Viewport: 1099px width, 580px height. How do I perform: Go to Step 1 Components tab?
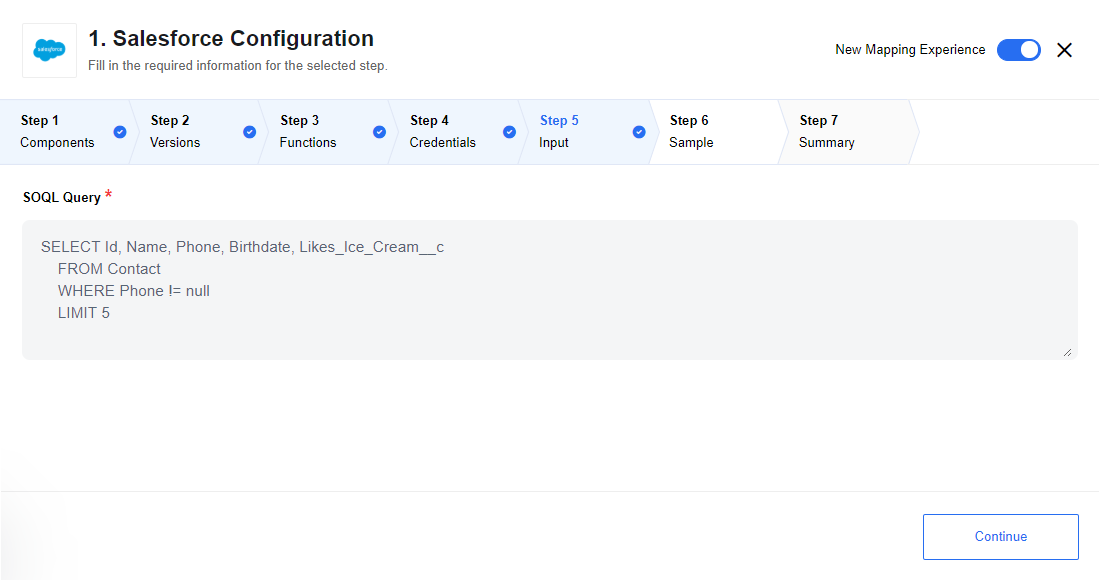coord(65,132)
